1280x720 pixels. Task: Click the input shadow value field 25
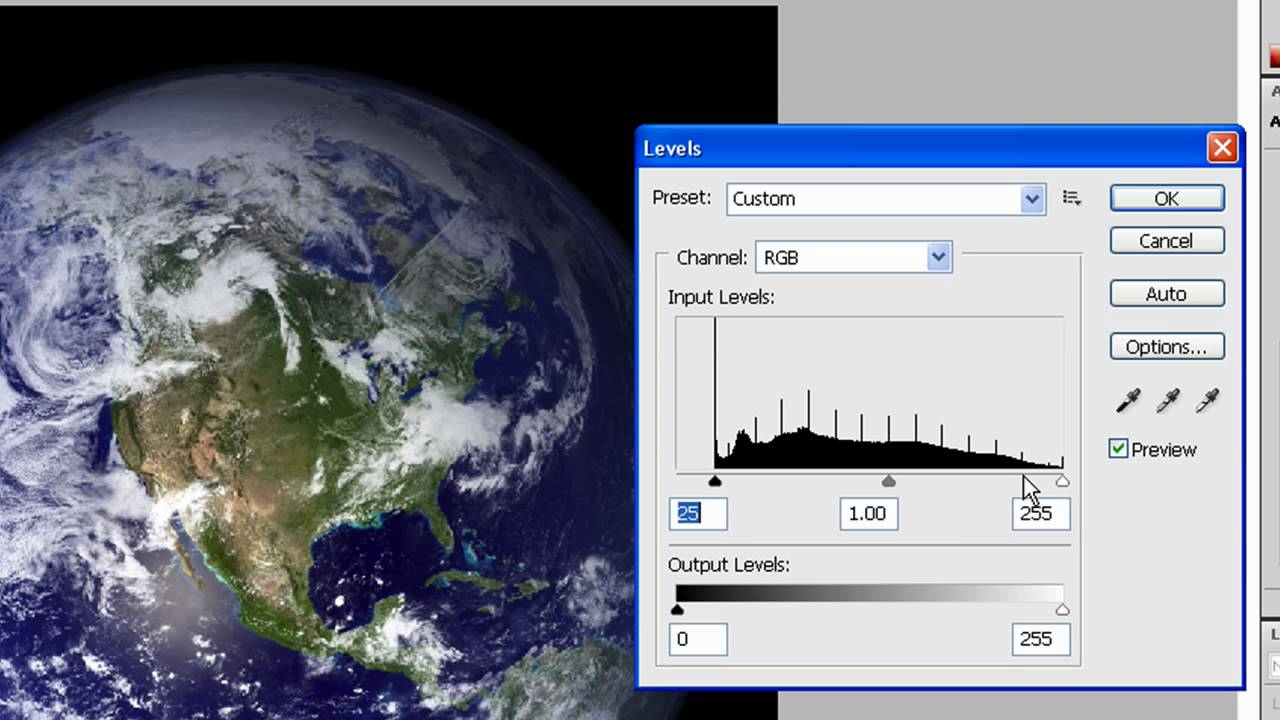point(698,513)
